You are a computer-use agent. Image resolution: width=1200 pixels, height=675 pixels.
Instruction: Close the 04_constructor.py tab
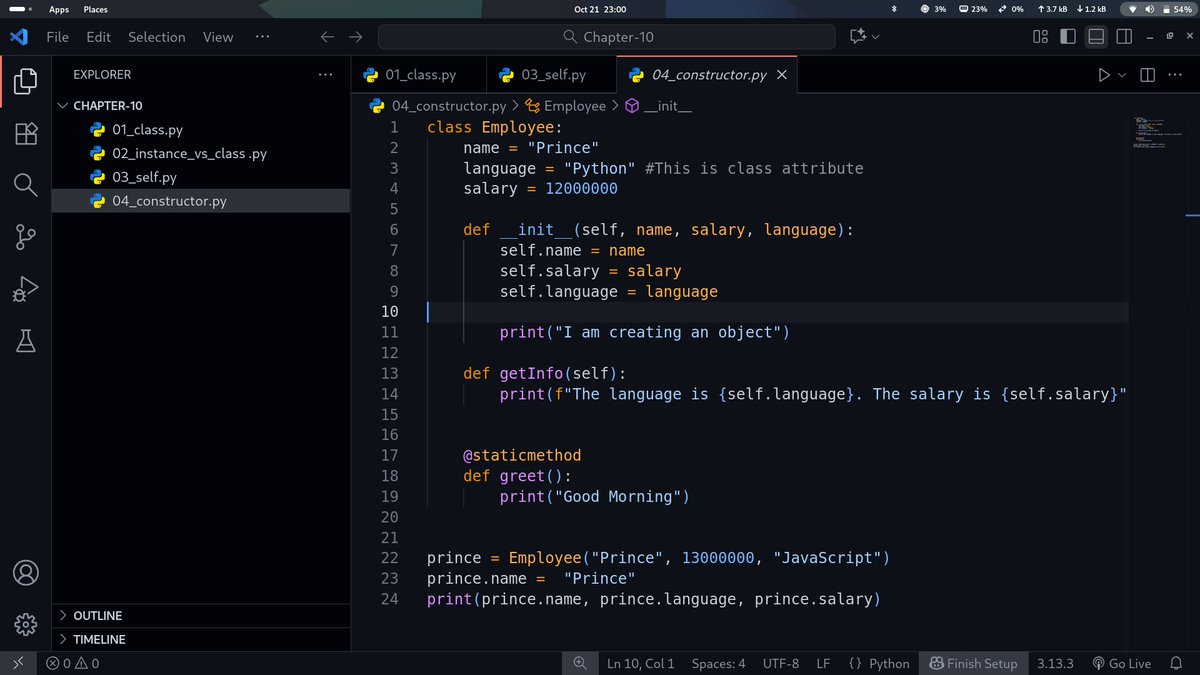(x=782, y=75)
